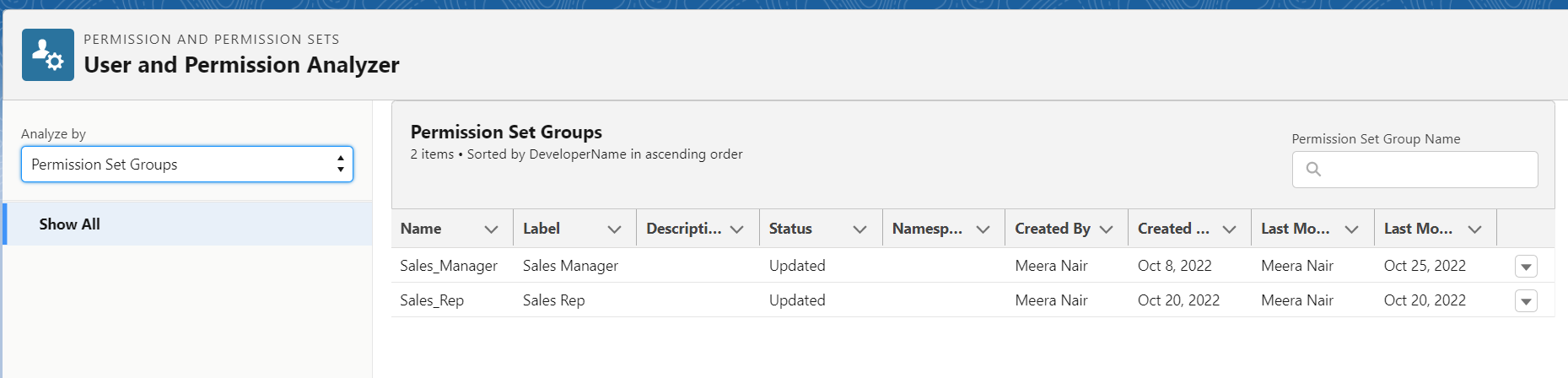Click the Sales_Manager name cell
This screenshot has height=378, width=1568.
tap(449, 266)
